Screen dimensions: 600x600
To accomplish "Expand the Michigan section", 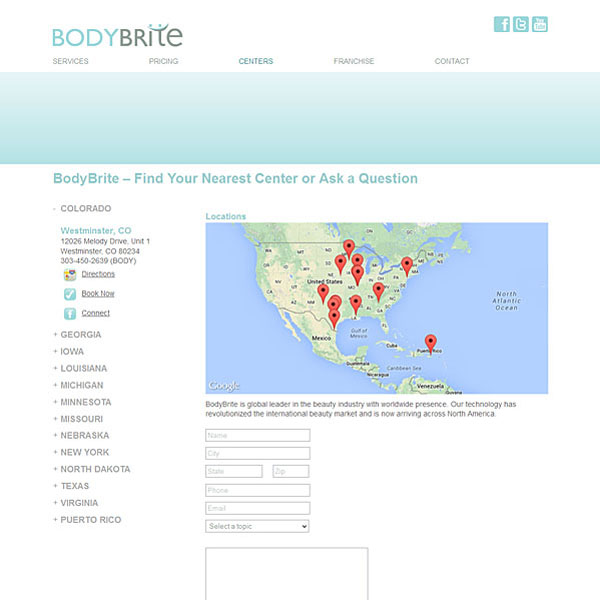I will click(78, 385).
